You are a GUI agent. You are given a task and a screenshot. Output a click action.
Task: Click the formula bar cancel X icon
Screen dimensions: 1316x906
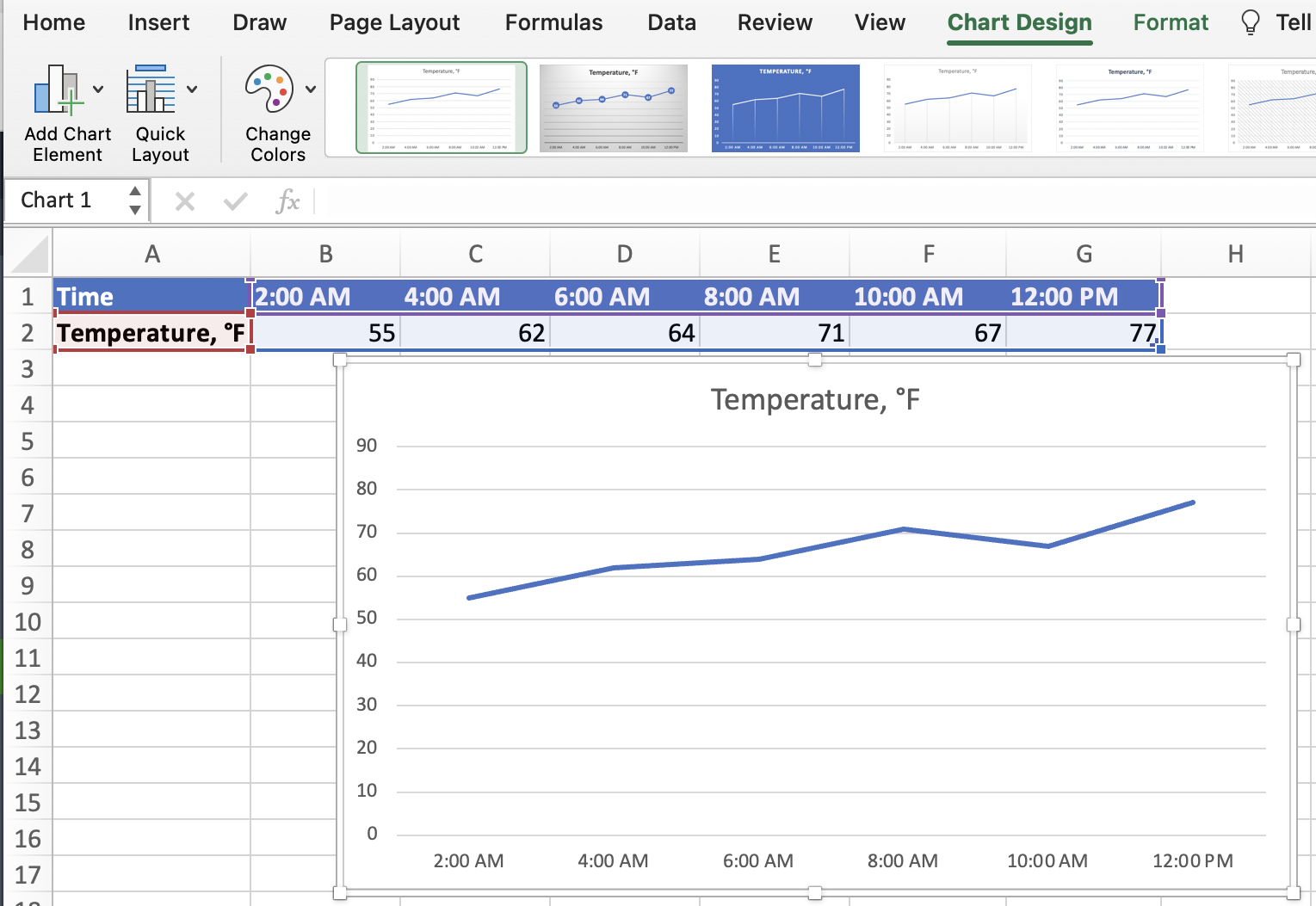[184, 201]
